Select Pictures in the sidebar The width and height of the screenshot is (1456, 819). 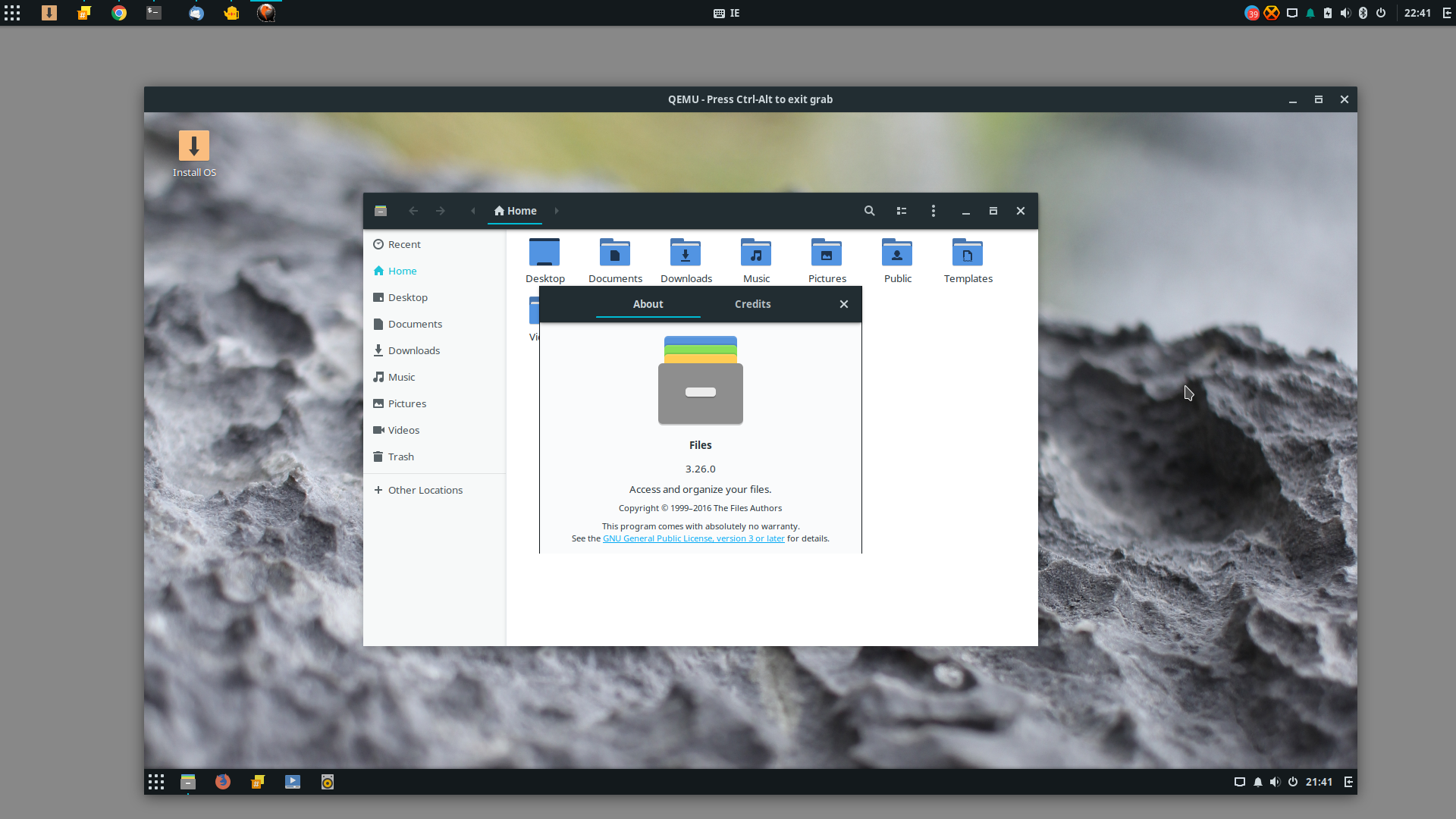click(435, 403)
